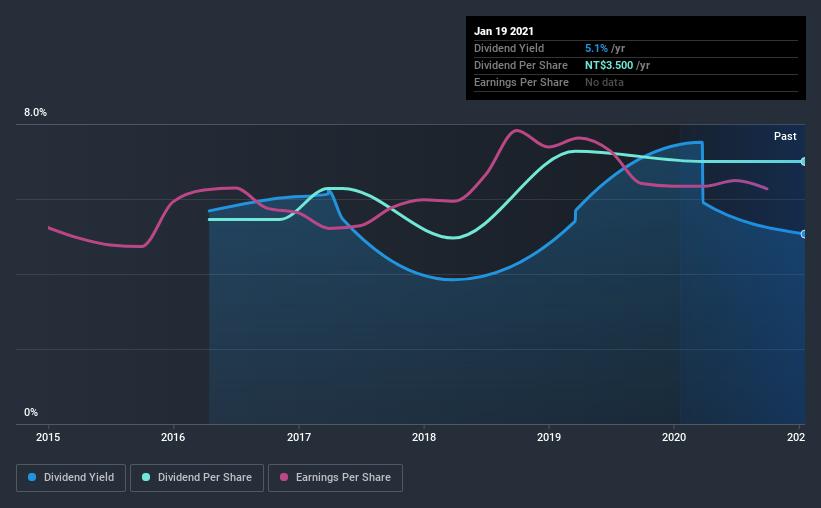The width and height of the screenshot is (821, 508).
Task: Click the tooltip 'Earnings Per Share' row label
Action: [x=521, y=82]
